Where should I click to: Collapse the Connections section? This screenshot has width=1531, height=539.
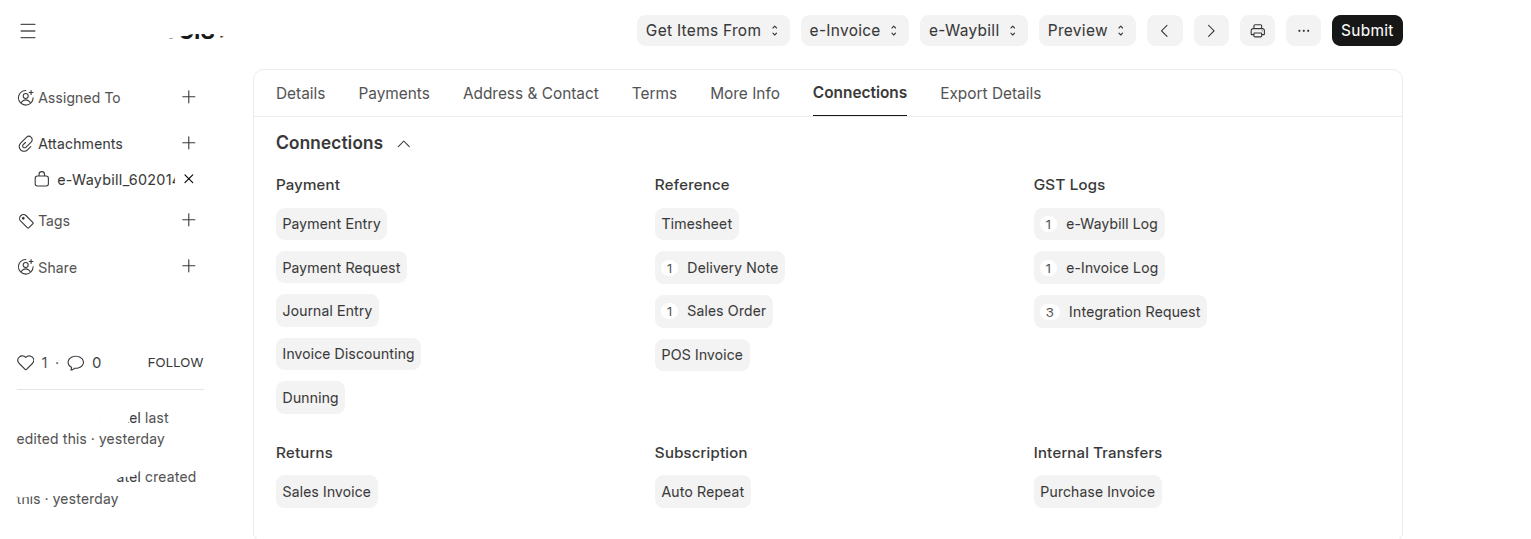point(404,144)
